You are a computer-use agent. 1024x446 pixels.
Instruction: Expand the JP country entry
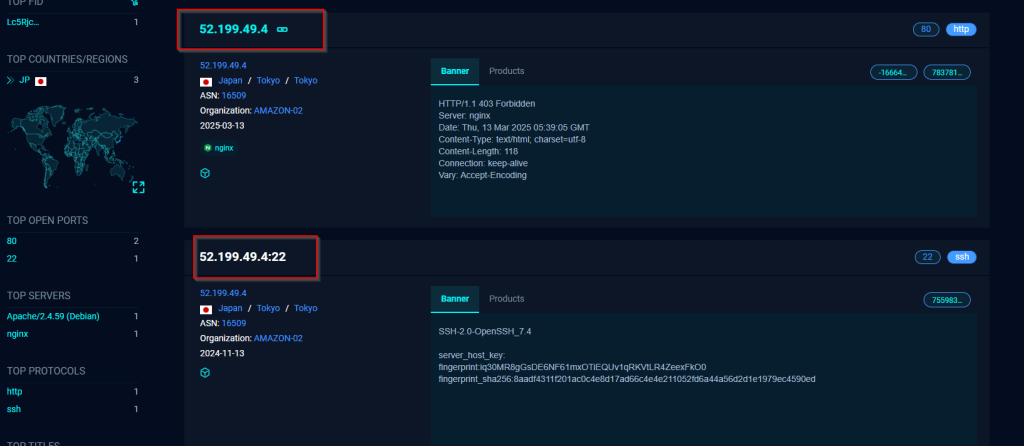click(10, 80)
